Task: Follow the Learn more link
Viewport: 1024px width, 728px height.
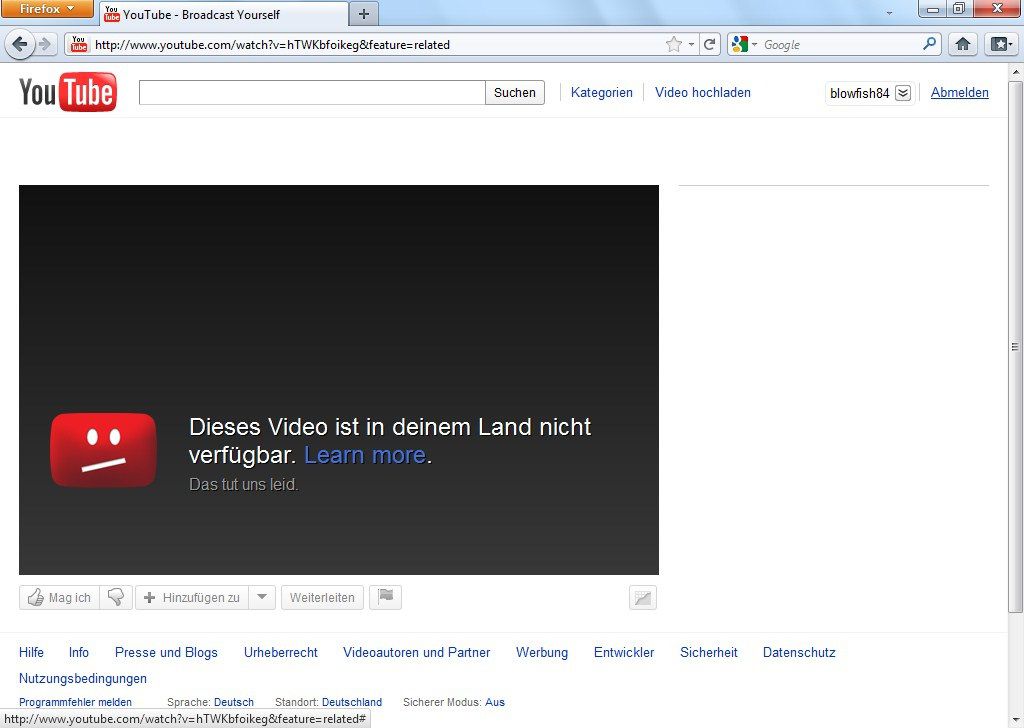Action: click(364, 455)
